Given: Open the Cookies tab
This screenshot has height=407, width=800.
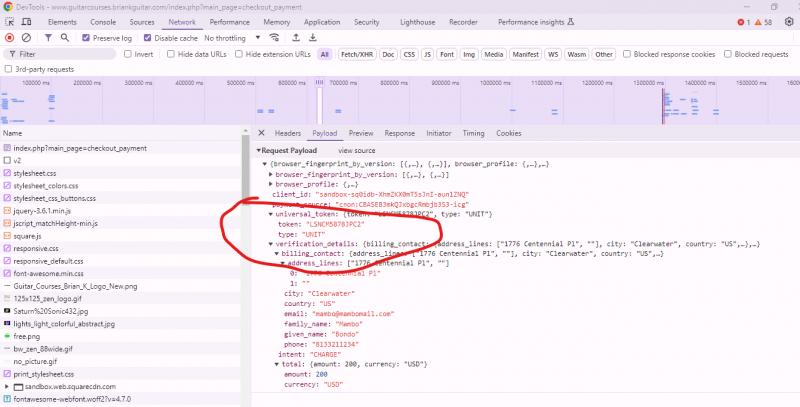Looking at the screenshot, I should (x=509, y=133).
